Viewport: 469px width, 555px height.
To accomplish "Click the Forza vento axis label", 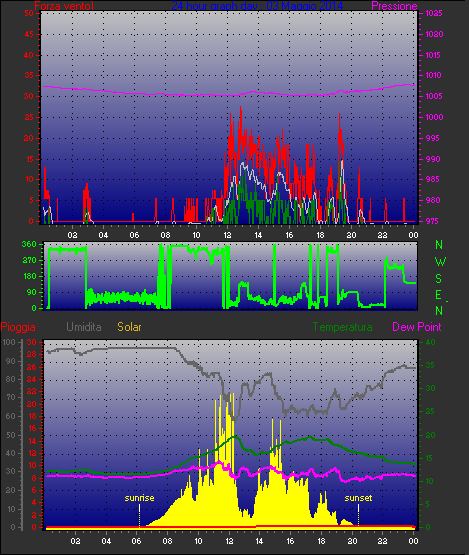I will pos(64,6).
